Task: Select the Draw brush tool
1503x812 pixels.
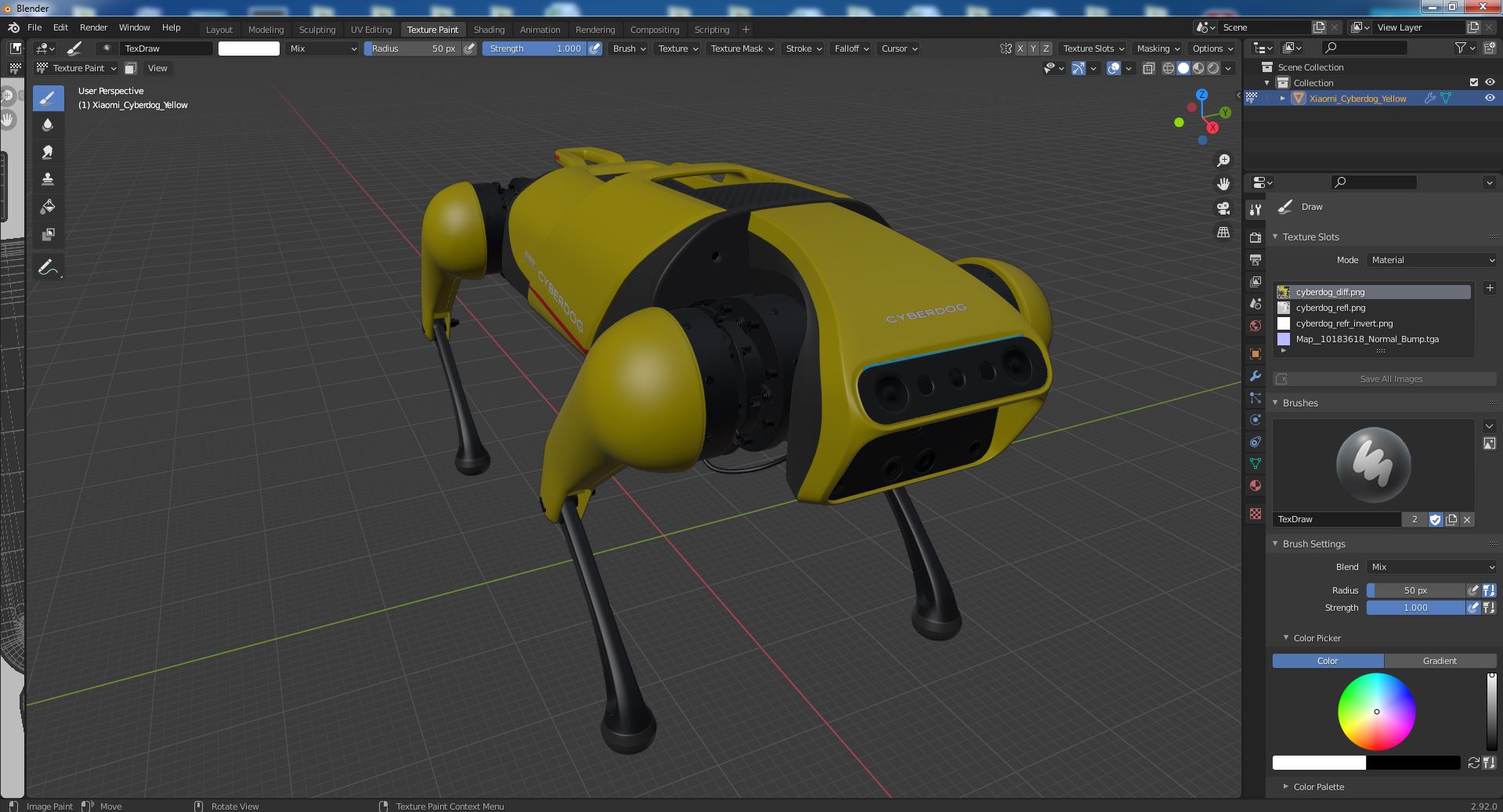Action: click(x=48, y=98)
